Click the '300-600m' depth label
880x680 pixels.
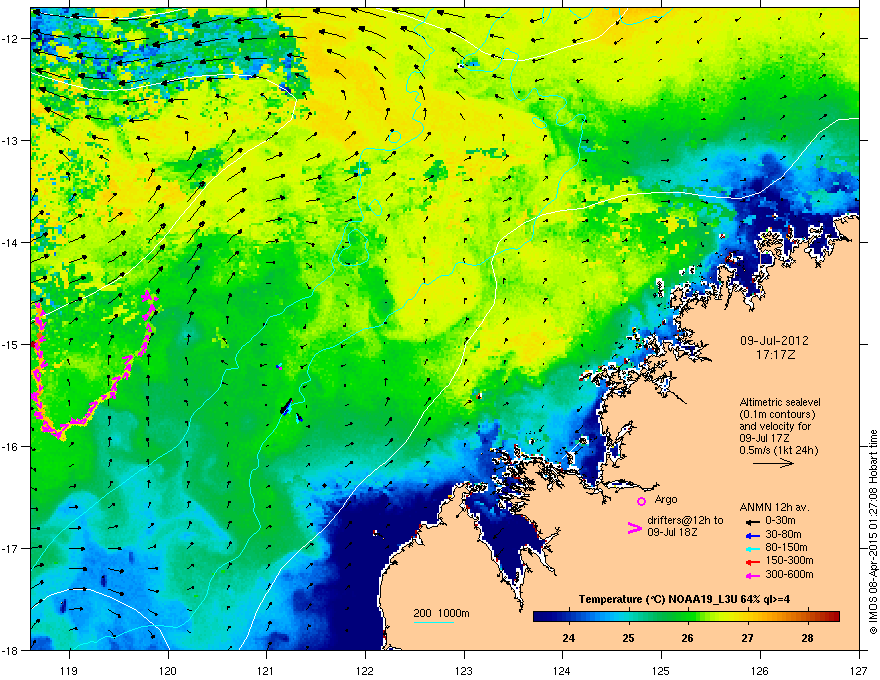(x=789, y=575)
